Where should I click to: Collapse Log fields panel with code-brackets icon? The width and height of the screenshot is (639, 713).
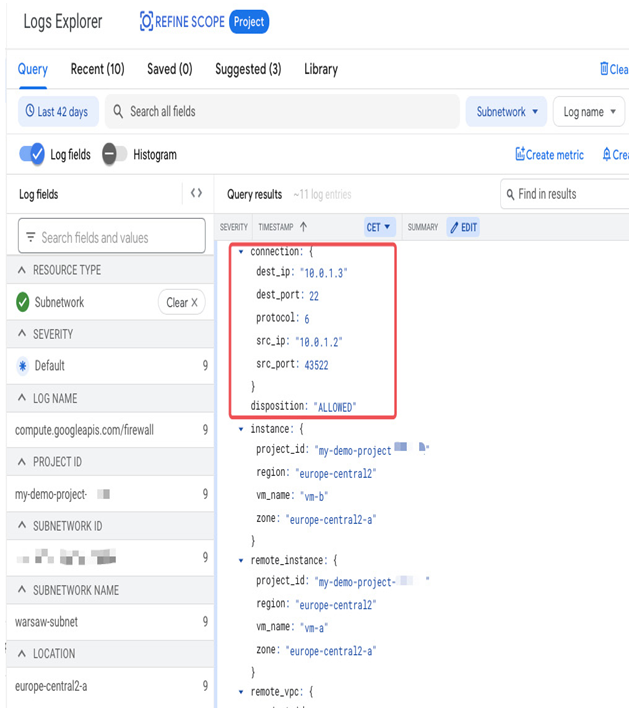pyautogui.click(x=196, y=193)
